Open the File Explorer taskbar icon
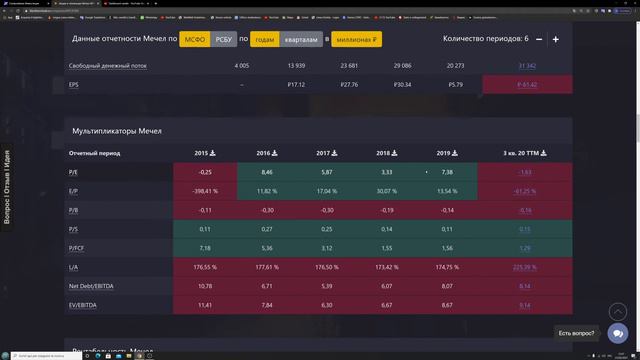 (x=129, y=356)
